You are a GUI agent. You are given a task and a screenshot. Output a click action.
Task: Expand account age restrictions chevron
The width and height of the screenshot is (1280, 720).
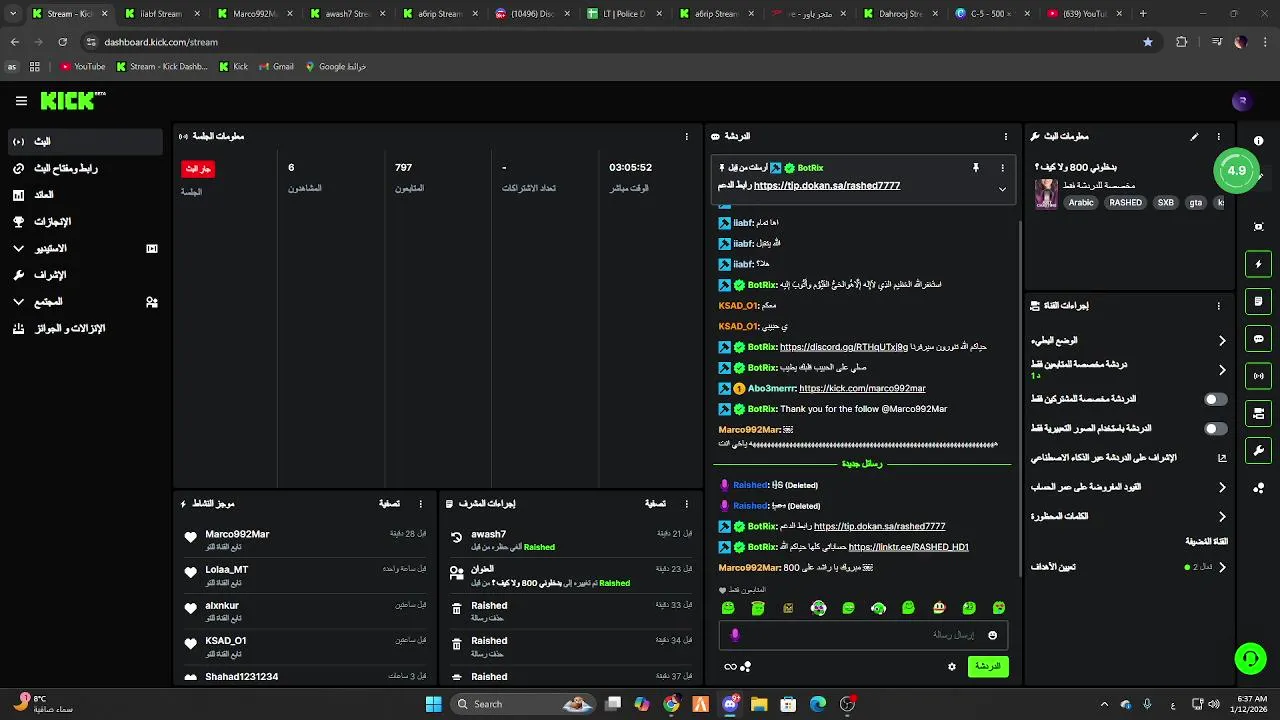click(1222, 488)
